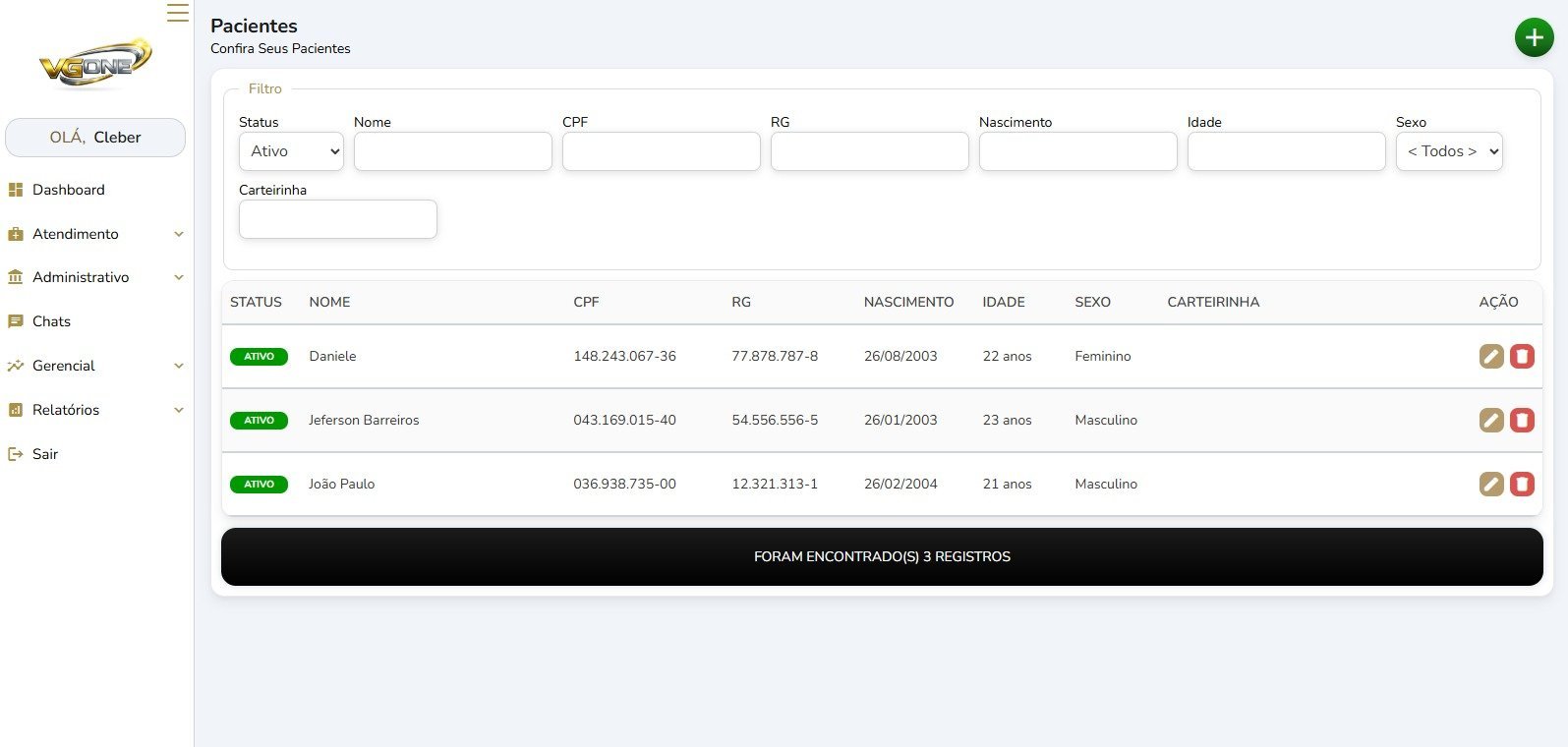Edit Daniele's record with pencil icon
Image resolution: width=1568 pixels, height=747 pixels.
point(1491,356)
